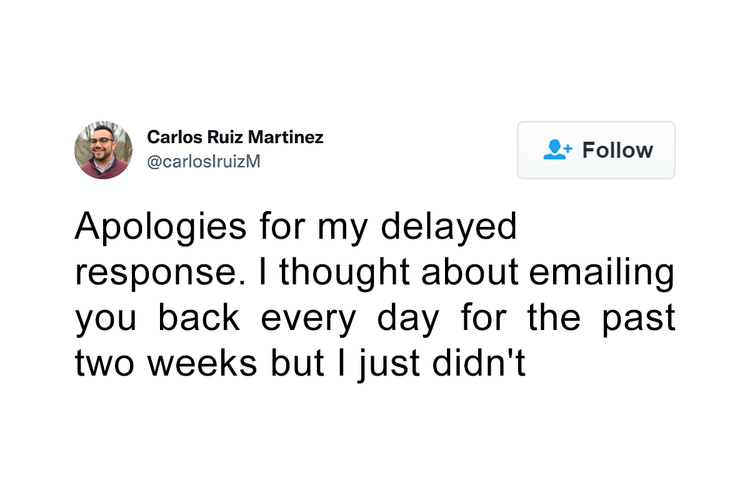This screenshot has width=750, height=500.
Task: Visit the @carlosIruizM handle link
Action: coord(204,162)
